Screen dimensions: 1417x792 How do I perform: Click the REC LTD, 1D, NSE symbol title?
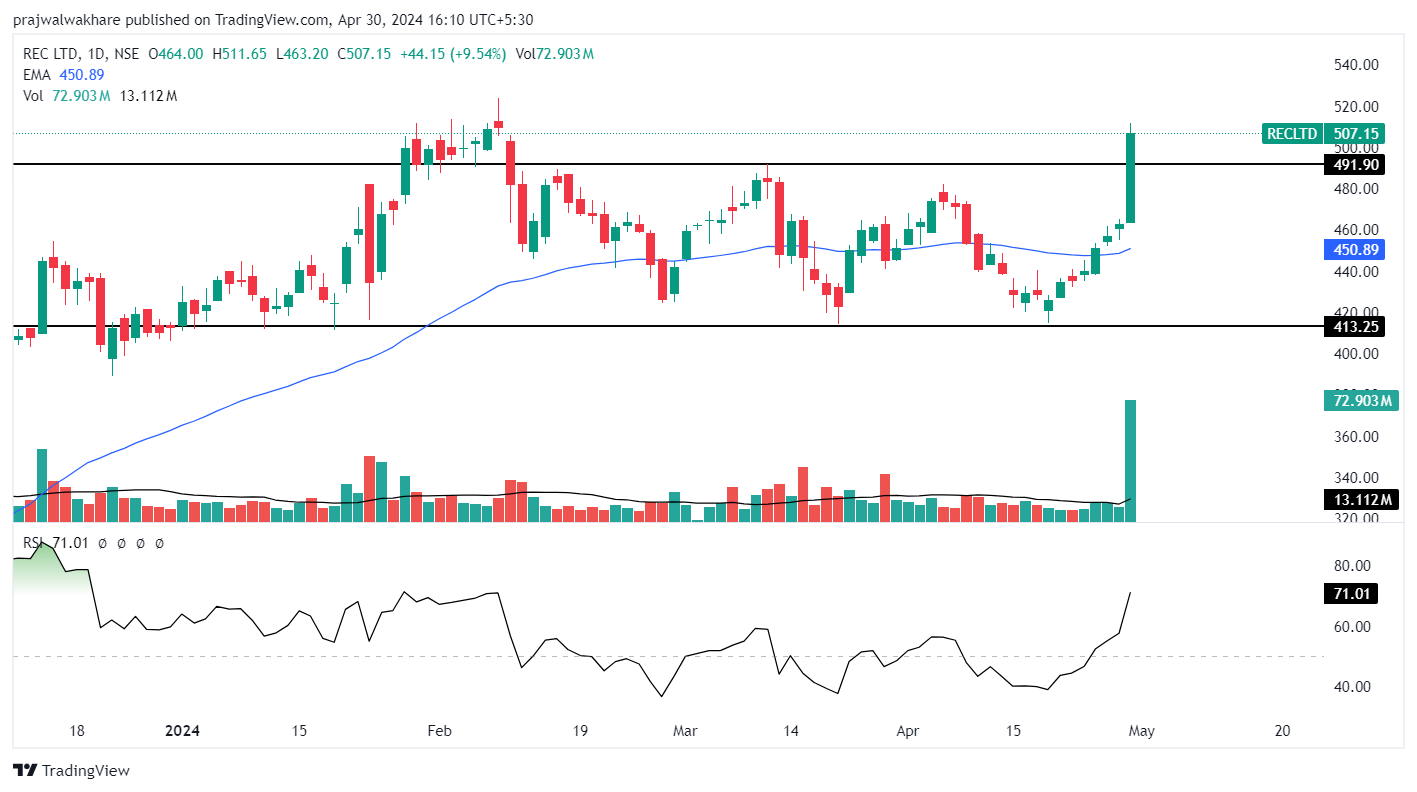point(82,54)
